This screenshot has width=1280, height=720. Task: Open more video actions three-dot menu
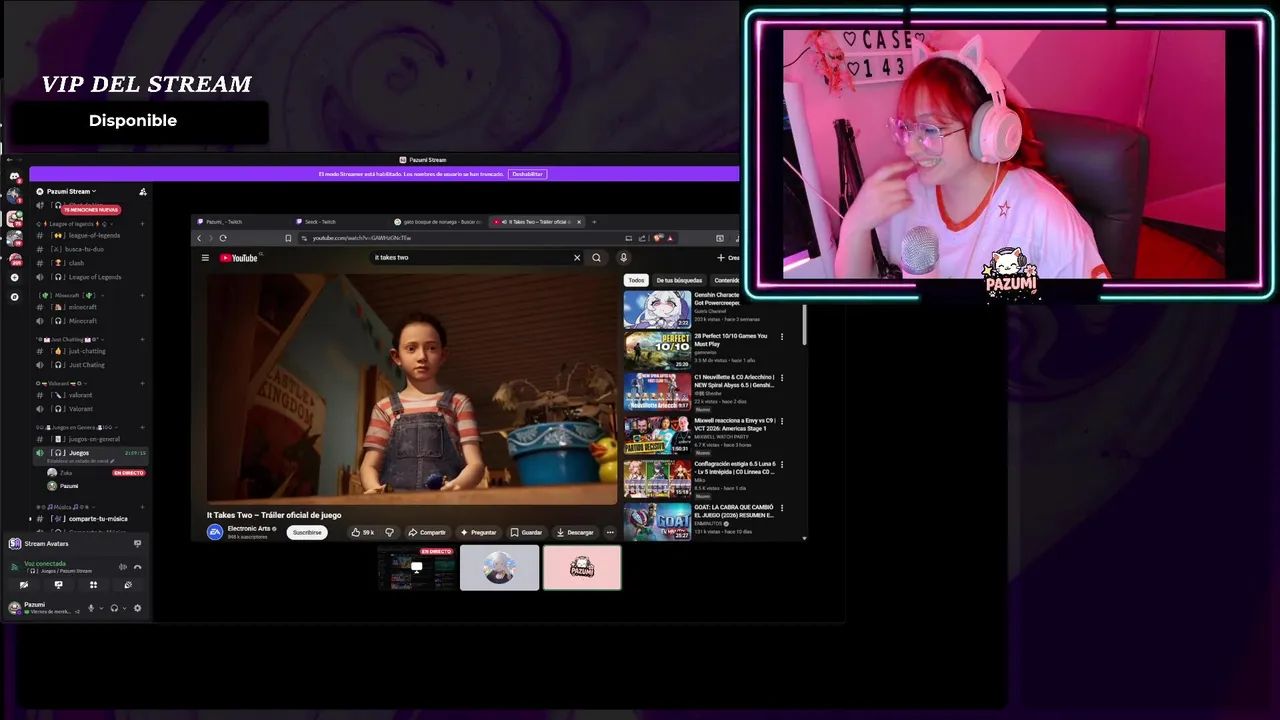pos(610,532)
